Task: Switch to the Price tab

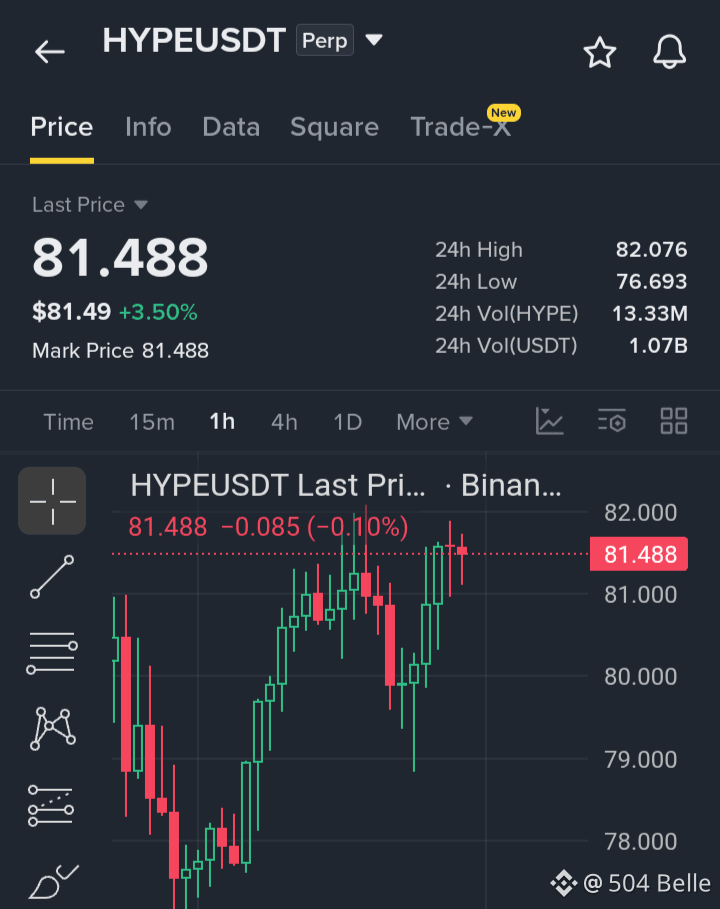Action: tap(61, 127)
